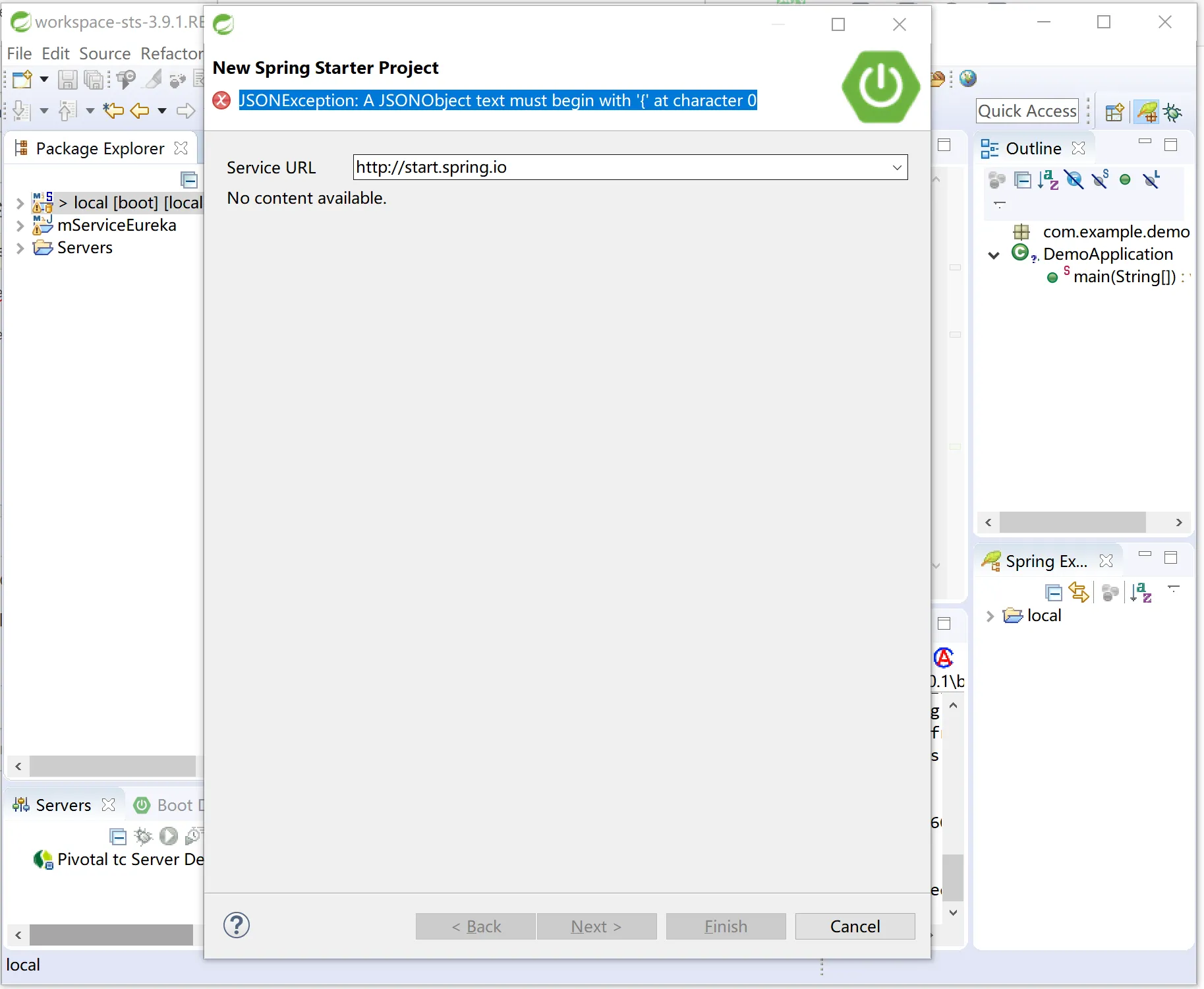Open the Previous Annotation dropdown arrow
The width and height of the screenshot is (1204, 989).
(90, 110)
